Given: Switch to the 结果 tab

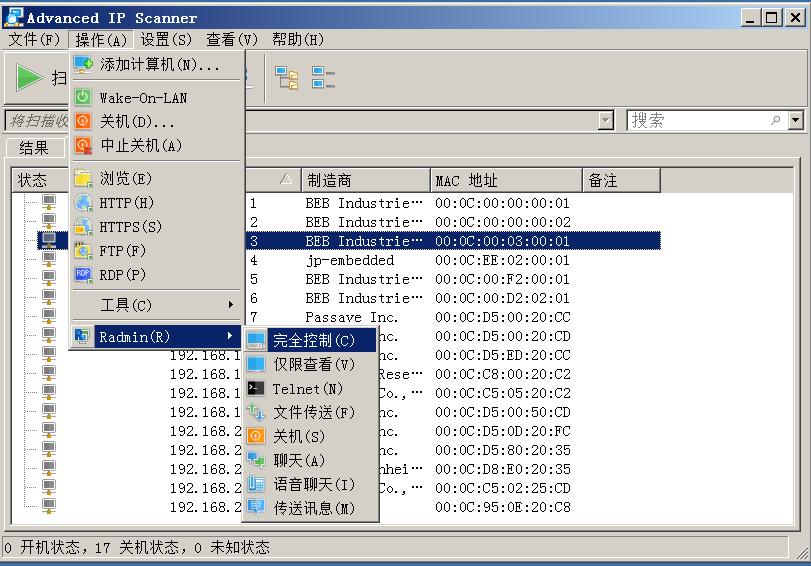Looking at the screenshot, I should 35,148.
